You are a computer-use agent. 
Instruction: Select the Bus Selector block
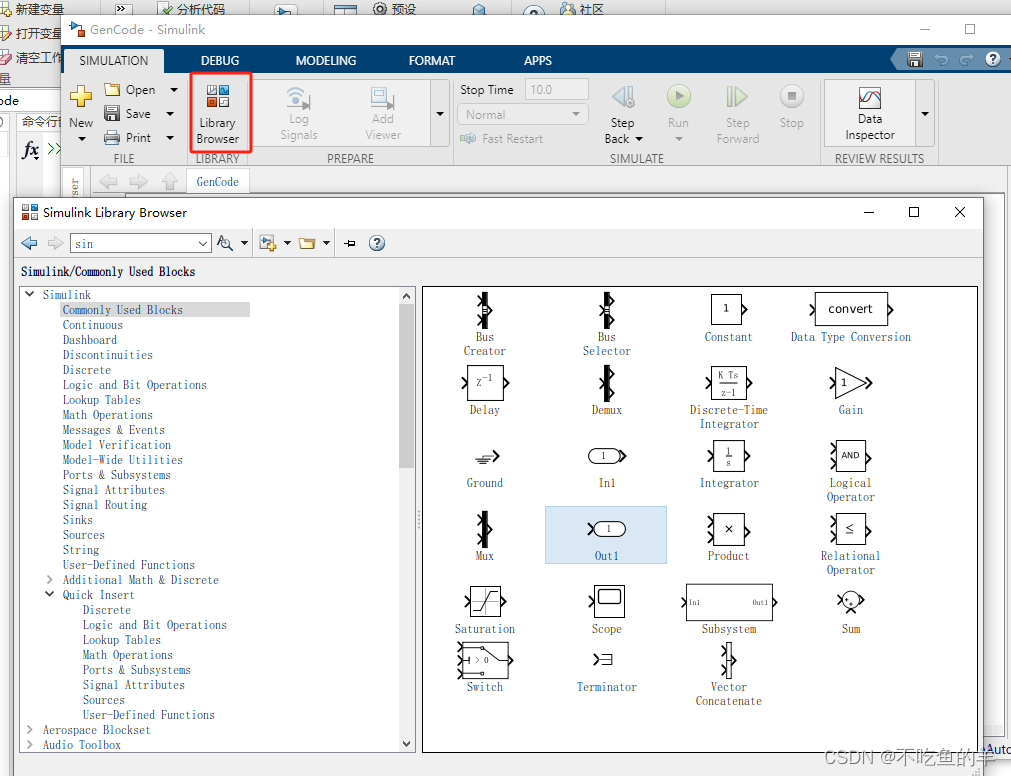tap(606, 324)
